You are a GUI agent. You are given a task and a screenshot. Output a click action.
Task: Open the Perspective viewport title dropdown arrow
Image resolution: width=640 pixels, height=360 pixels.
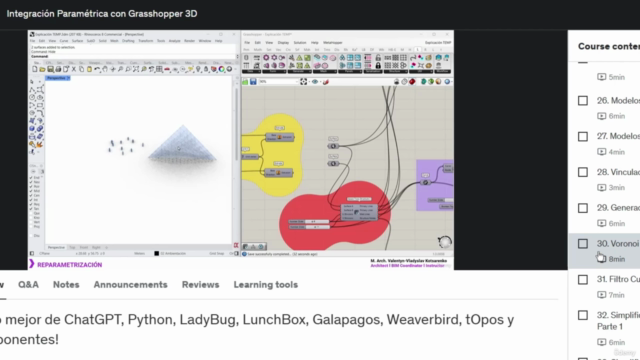[68, 78]
